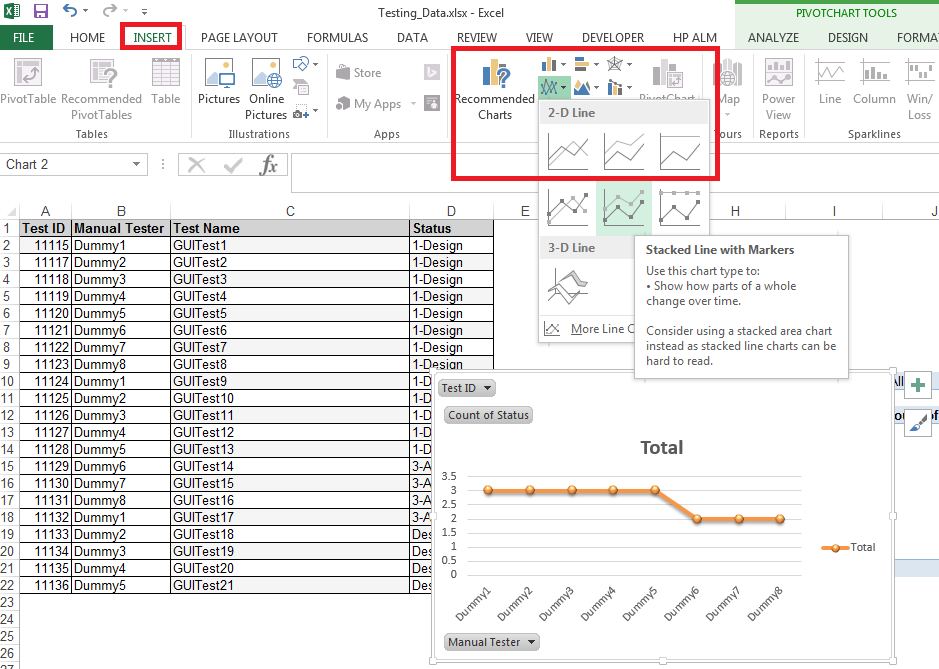The width and height of the screenshot is (939, 669).
Task: Insert a Table from the ribbon
Action: pyautogui.click(x=165, y=81)
